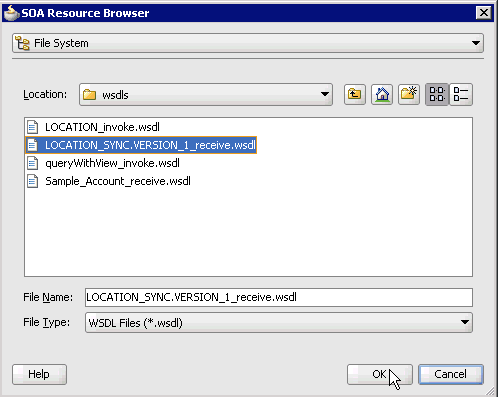Go up one folder level icon
The width and height of the screenshot is (498, 397).
pyautogui.click(x=355, y=94)
